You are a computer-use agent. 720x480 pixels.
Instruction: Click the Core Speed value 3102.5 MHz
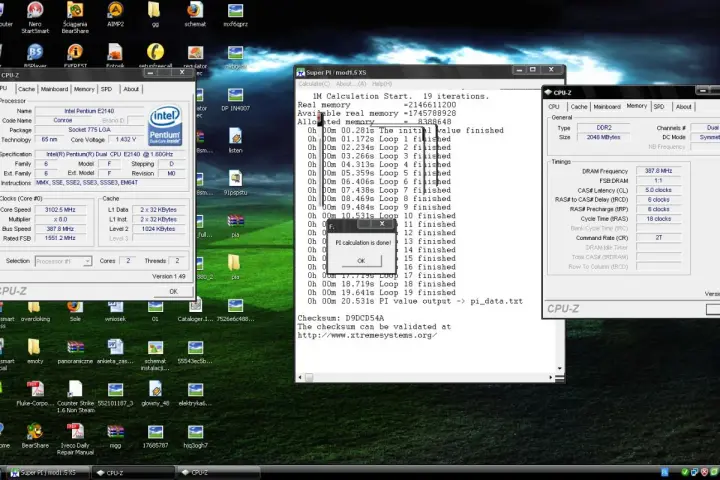click(x=60, y=210)
